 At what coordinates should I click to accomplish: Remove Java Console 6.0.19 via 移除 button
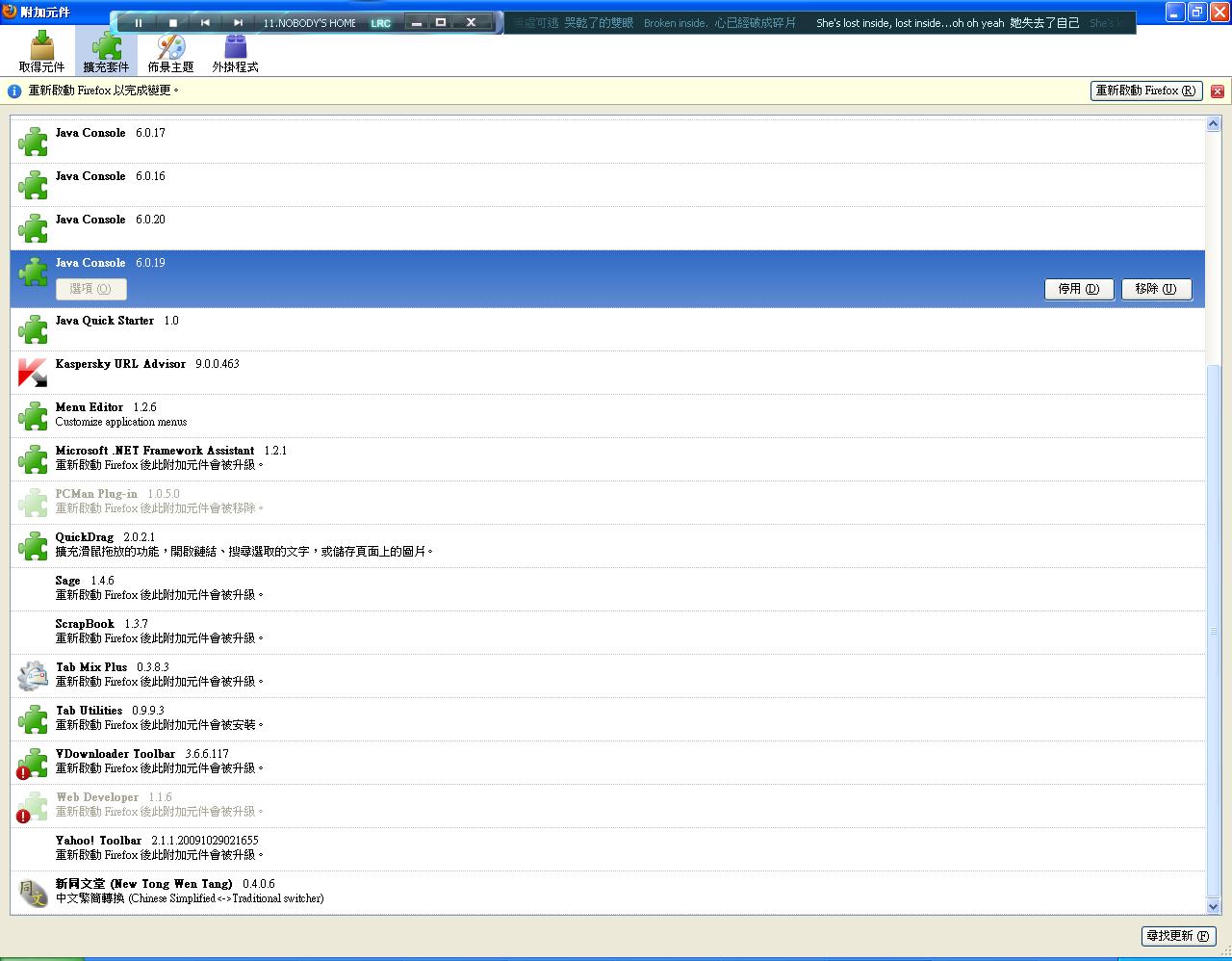[x=1155, y=289]
